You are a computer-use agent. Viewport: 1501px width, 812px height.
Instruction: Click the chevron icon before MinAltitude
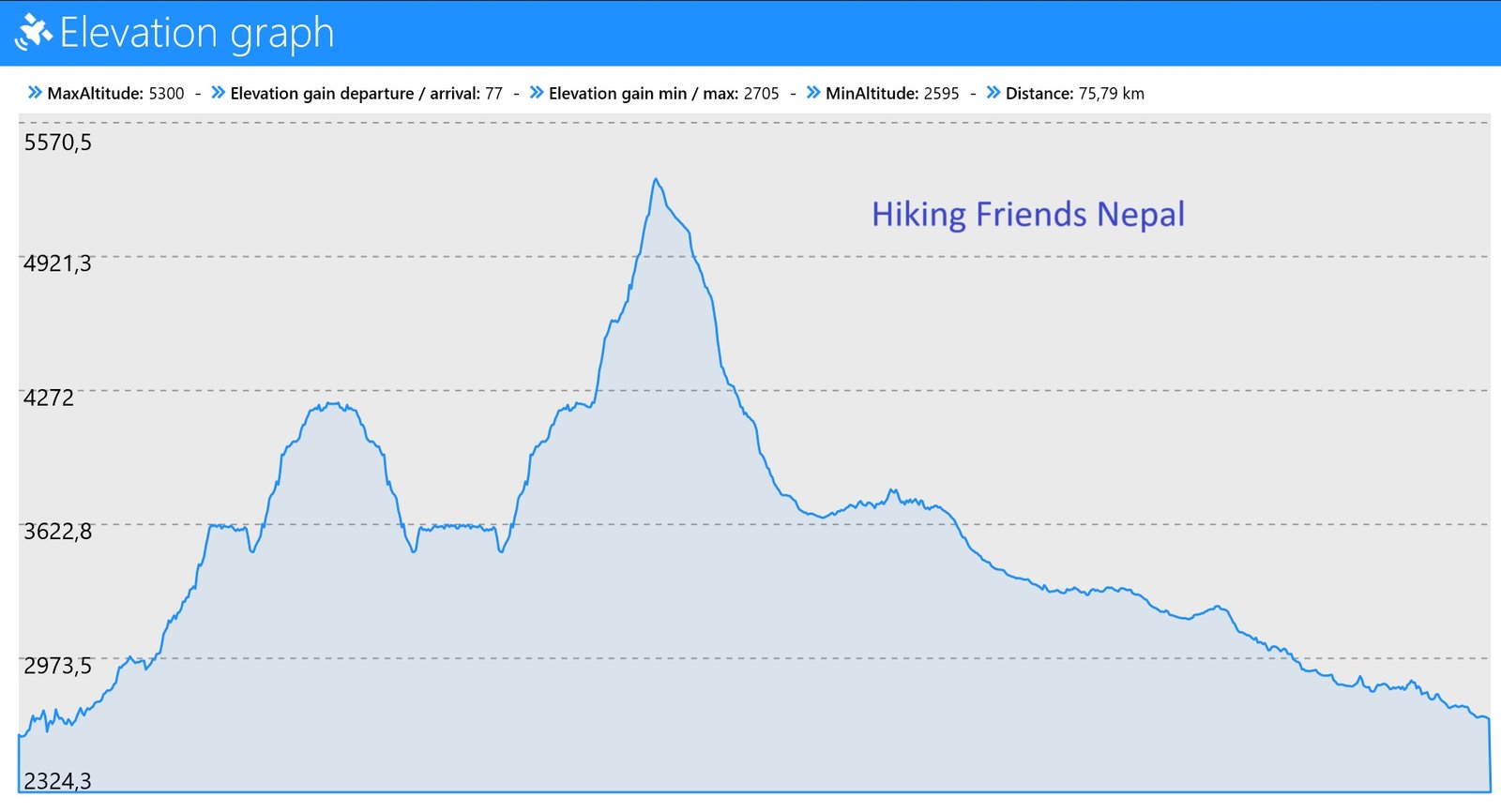[813, 93]
